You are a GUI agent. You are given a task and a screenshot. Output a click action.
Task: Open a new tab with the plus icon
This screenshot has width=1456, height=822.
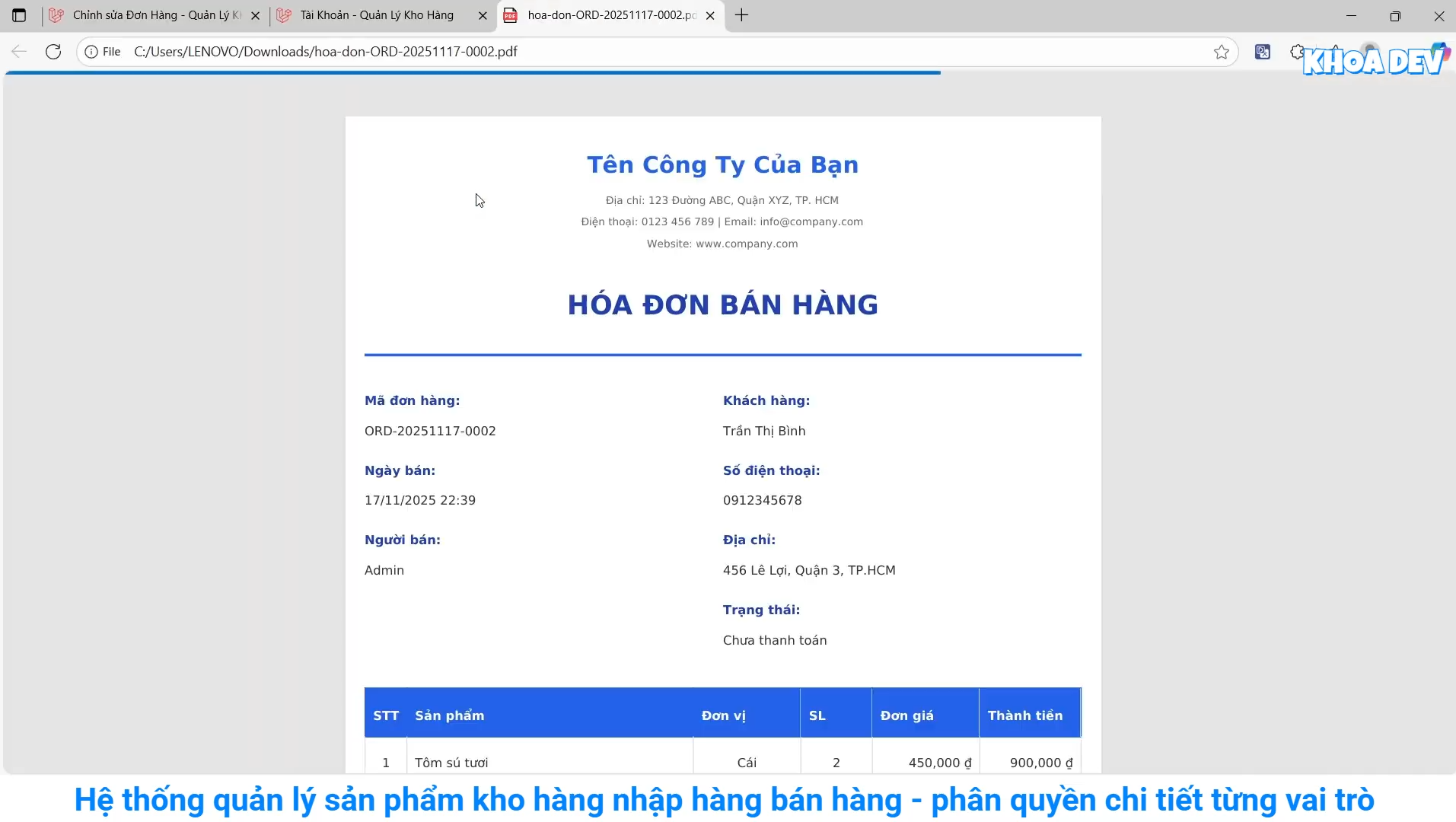(742, 15)
